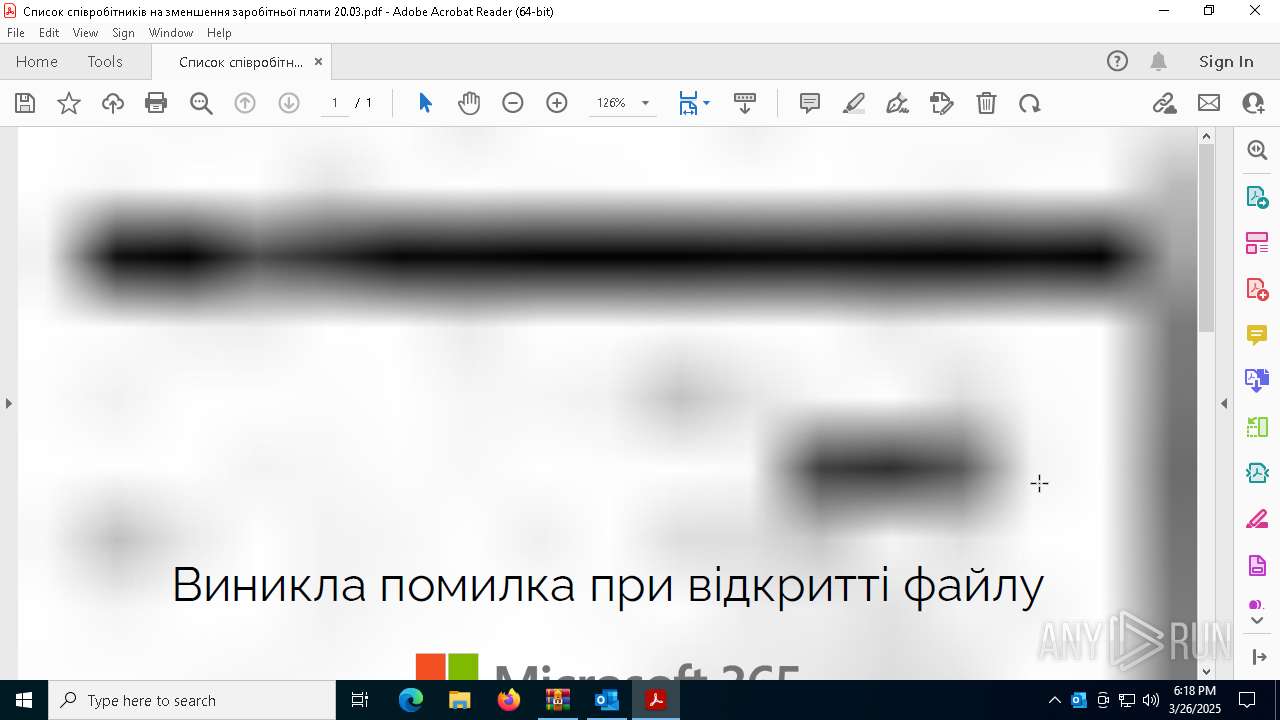Open Microsoft Edge from the taskbar
1280x720 pixels.
[411, 700]
